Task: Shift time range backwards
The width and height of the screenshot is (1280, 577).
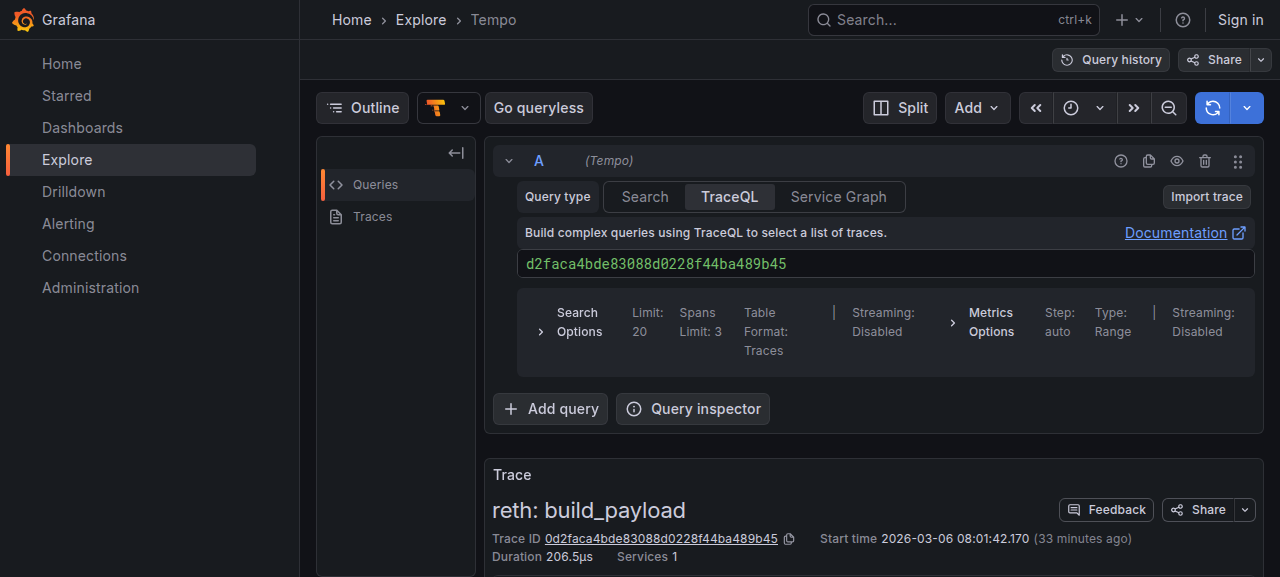Action: (1036, 108)
